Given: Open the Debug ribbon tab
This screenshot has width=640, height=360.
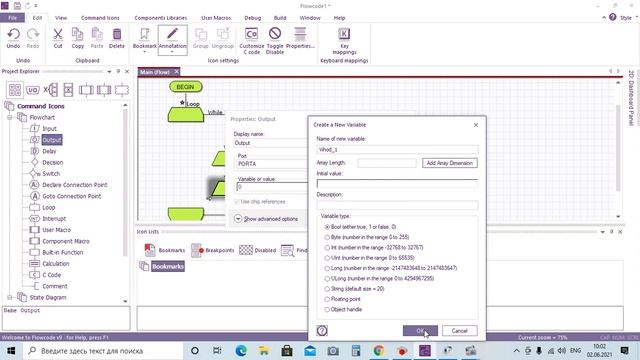Looking at the screenshot, I should (253, 18).
